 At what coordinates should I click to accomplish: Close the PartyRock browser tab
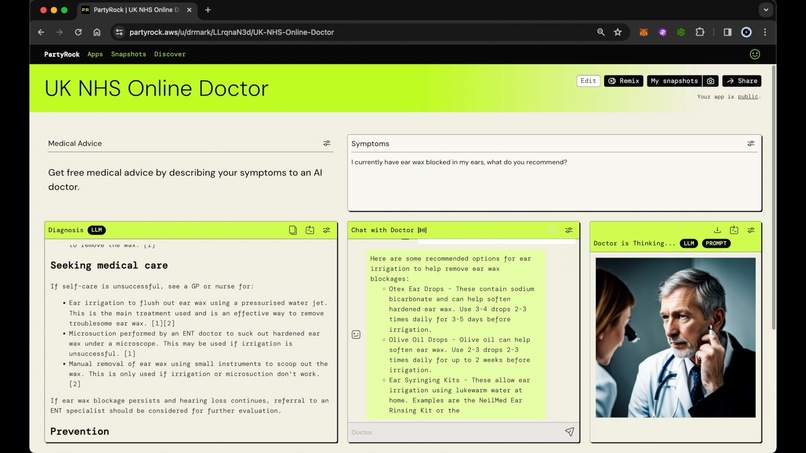(189, 10)
